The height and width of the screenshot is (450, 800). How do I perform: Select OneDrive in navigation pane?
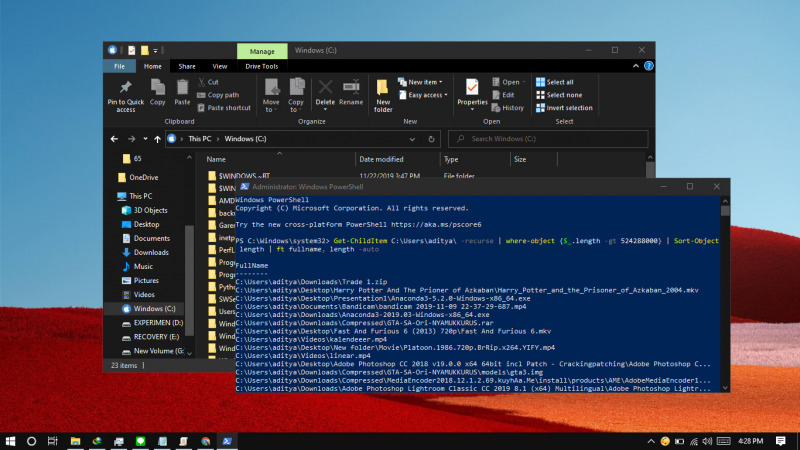(138, 178)
